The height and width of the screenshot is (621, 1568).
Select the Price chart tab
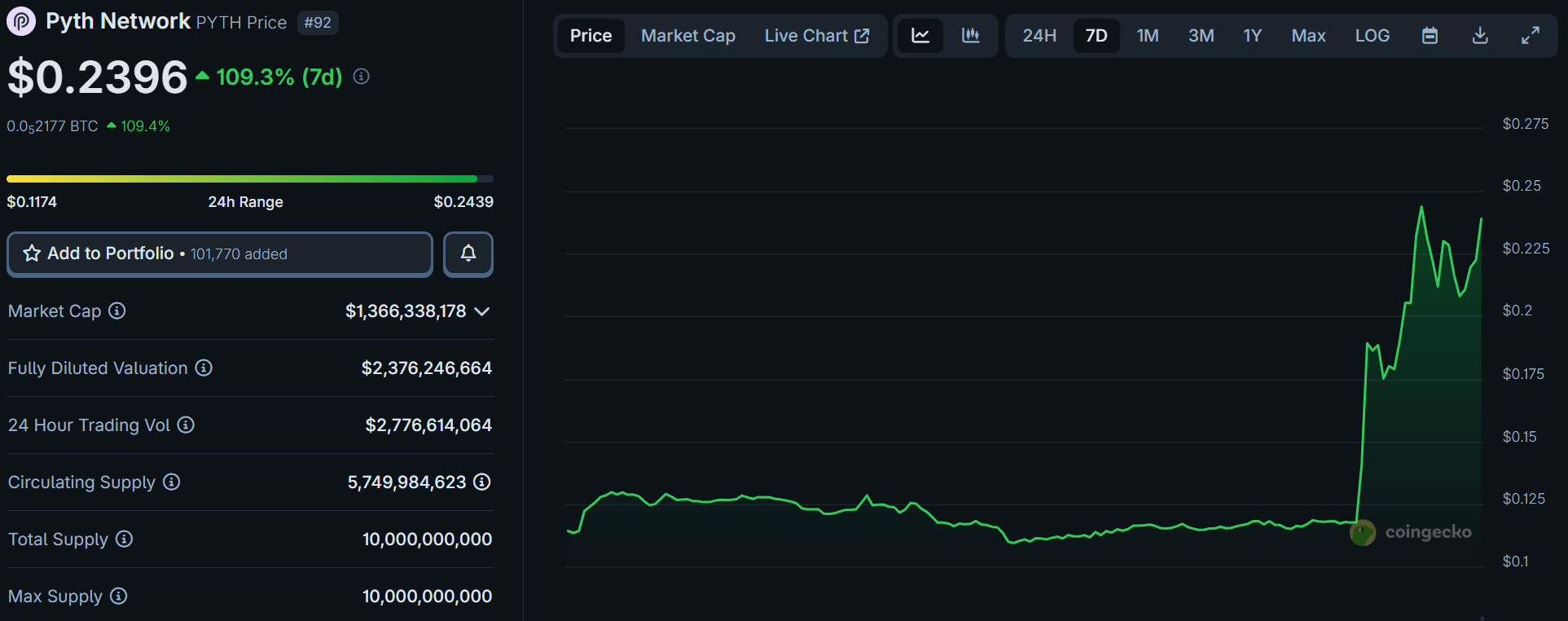tap(591, 36)
